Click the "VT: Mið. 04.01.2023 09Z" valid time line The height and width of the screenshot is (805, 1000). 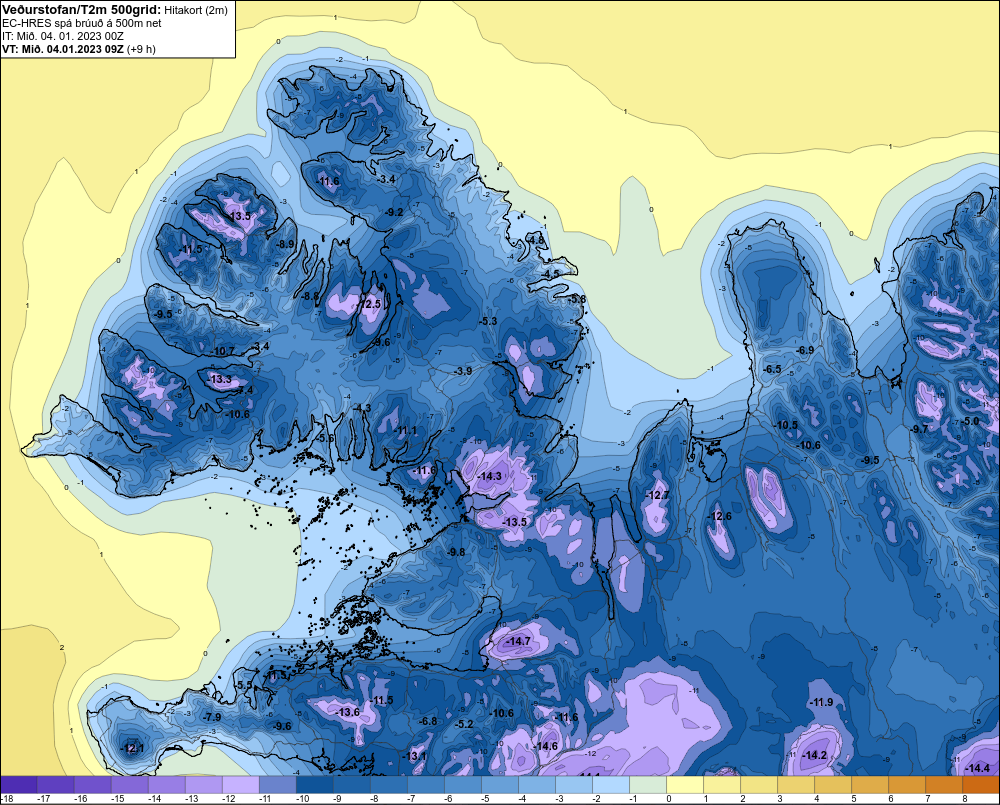pos(62,49)
